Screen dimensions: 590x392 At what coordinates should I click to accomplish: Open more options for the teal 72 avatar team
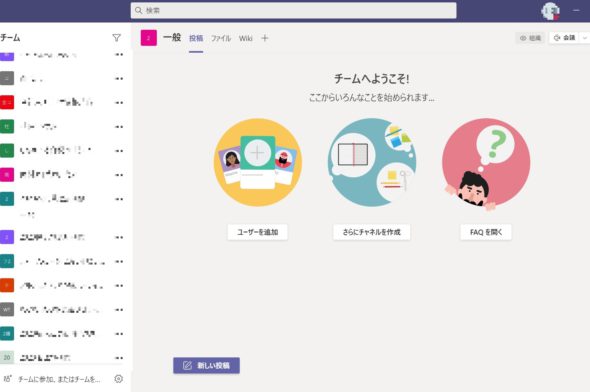pos(119,261)
